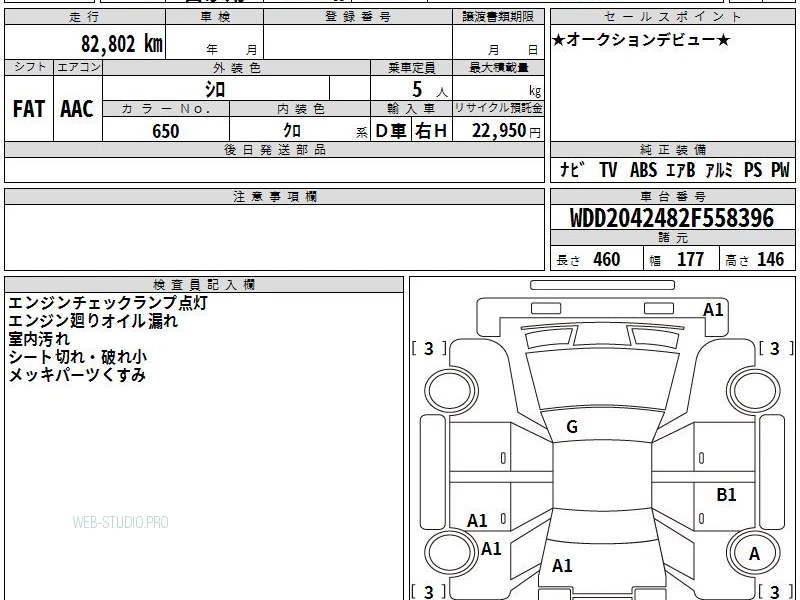Viewport: 800px width, 600px height.
Task: Select the seating capacity 5 人
Action: pos(429,90)
